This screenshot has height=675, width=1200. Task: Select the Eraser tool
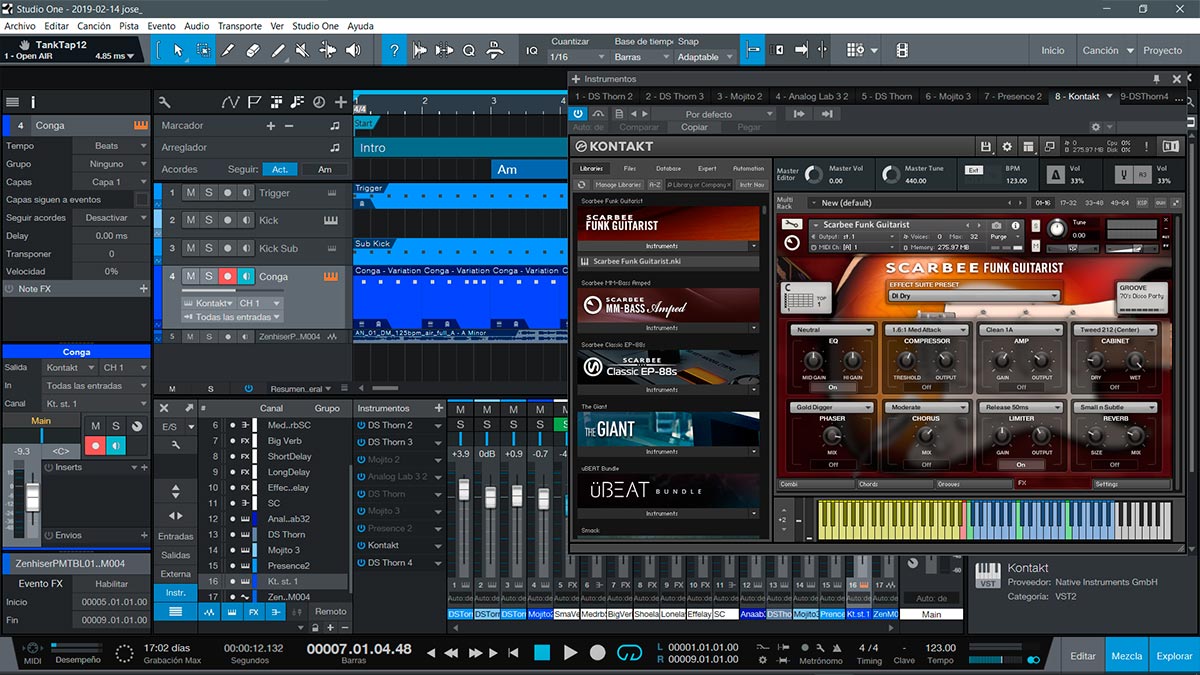253,50
